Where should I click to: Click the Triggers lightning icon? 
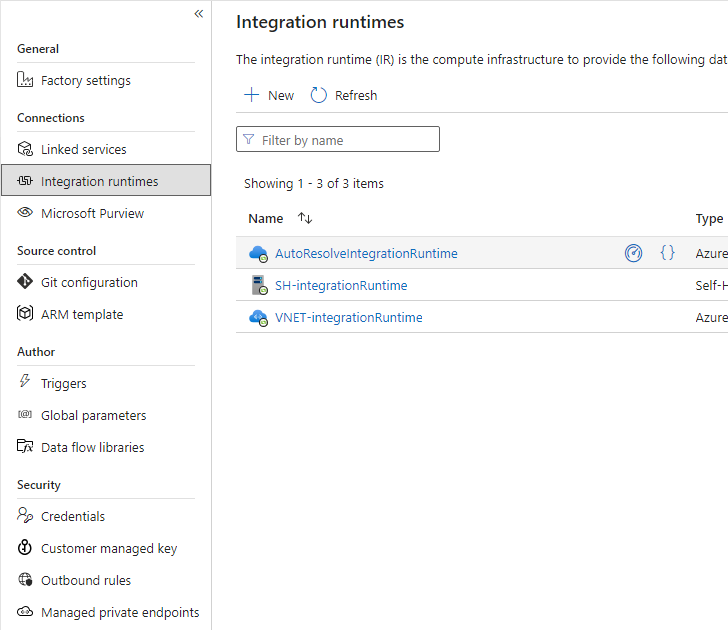[x=25, y=381]
